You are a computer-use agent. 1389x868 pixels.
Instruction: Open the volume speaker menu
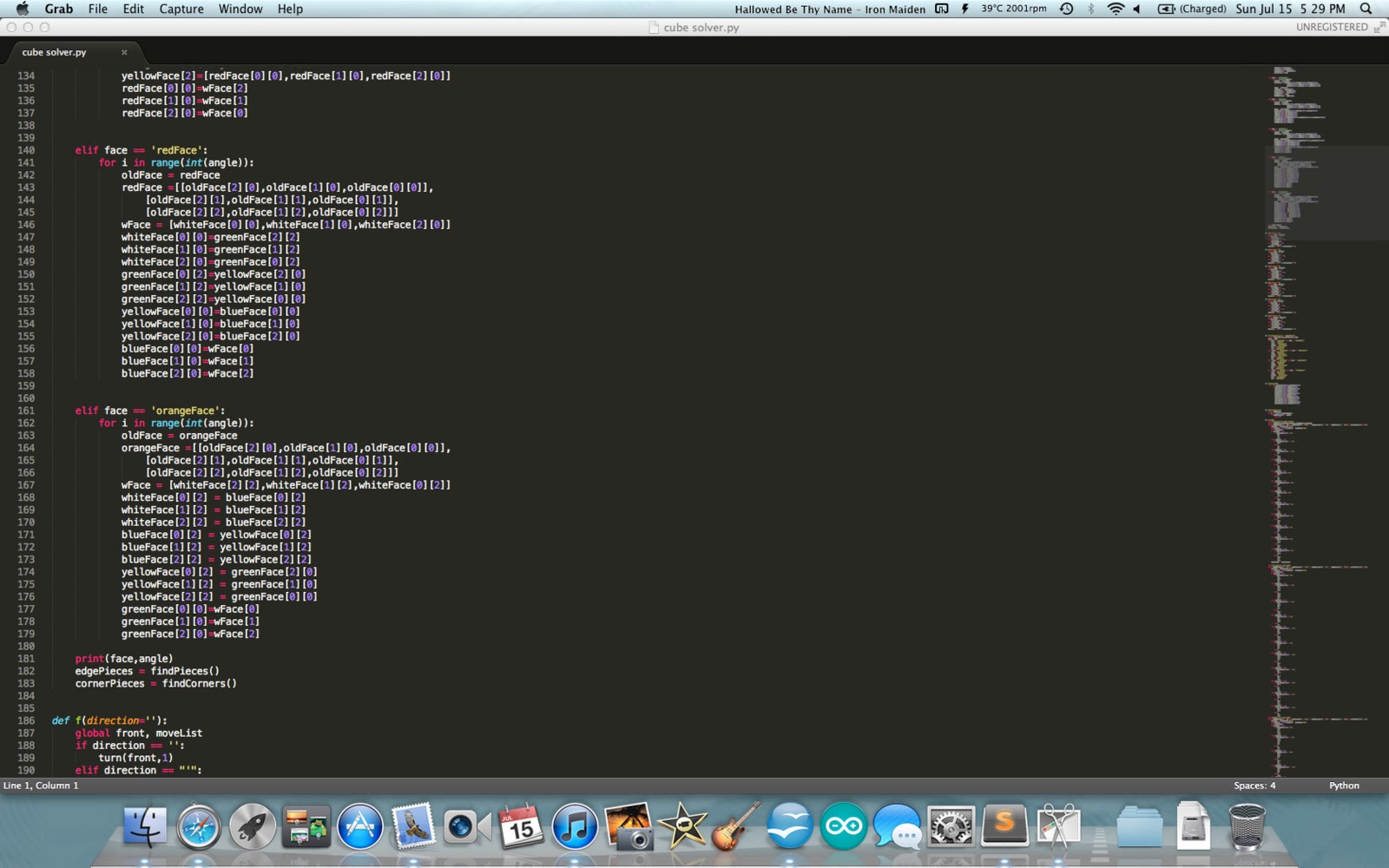(1137, 9)
